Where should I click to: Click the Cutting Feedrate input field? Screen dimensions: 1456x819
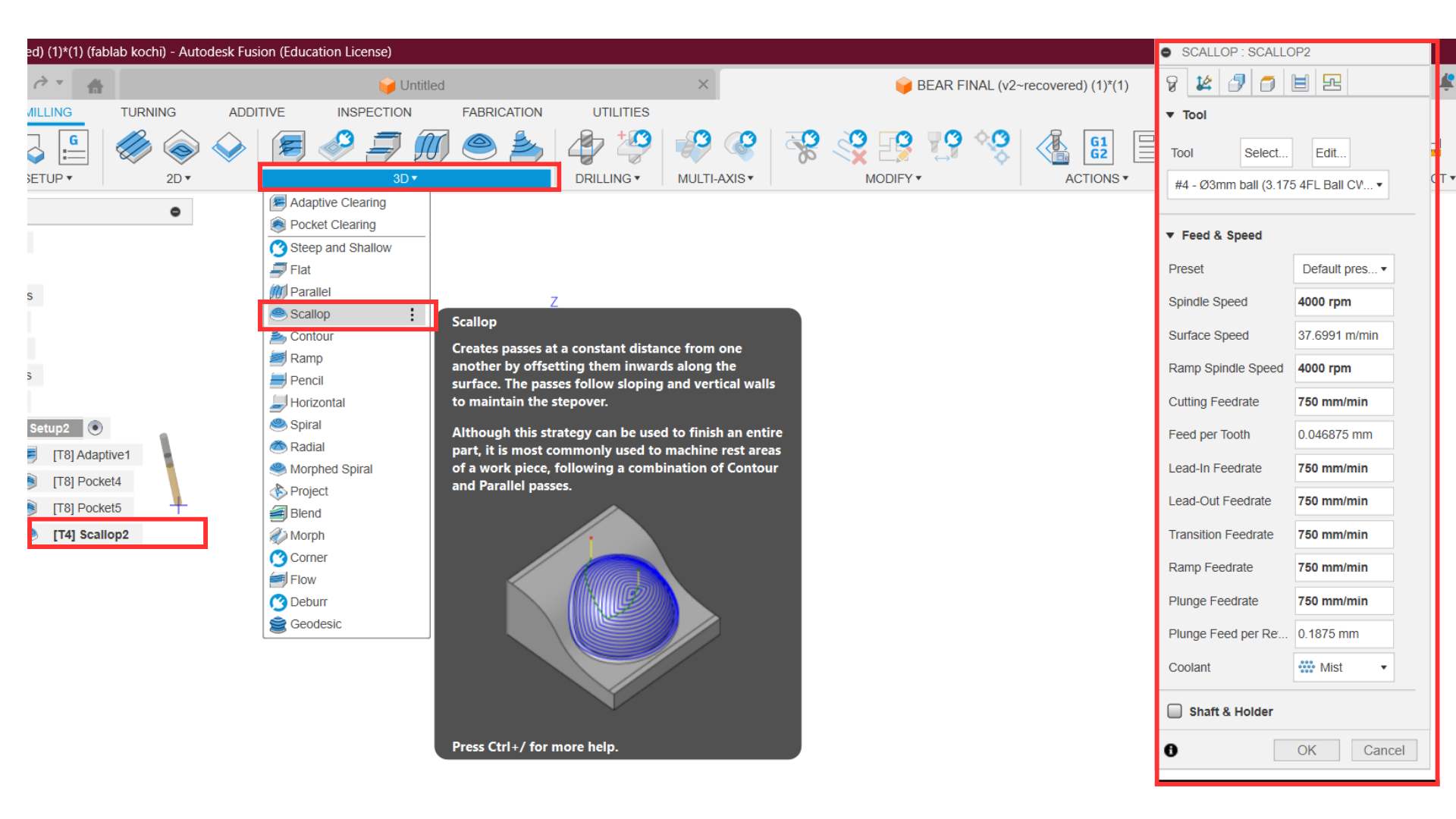click(1344, 402)
